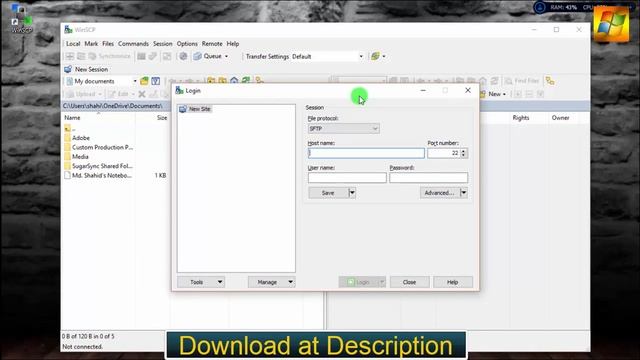
Task: Click the New Site computer icon
Action: tap(182, 109)
